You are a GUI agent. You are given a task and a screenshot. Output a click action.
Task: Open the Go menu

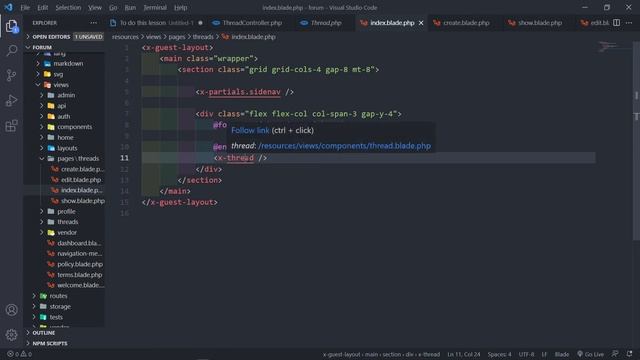pos(113,7)
